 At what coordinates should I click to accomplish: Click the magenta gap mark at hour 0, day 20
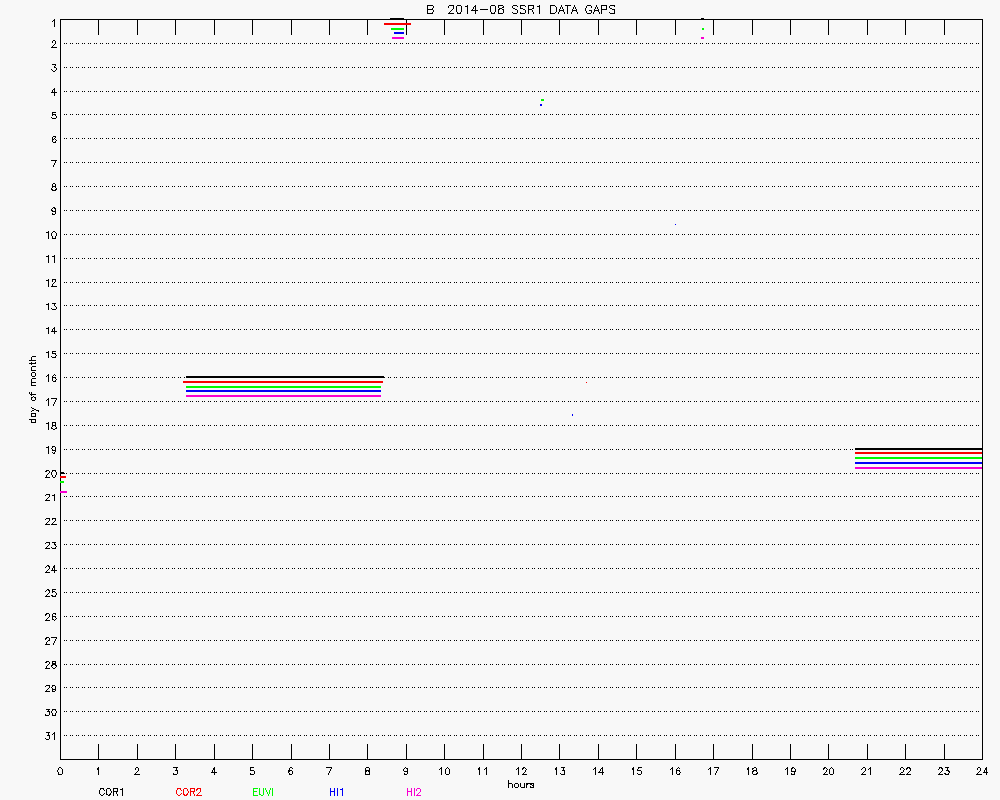(x=63, y=492)
